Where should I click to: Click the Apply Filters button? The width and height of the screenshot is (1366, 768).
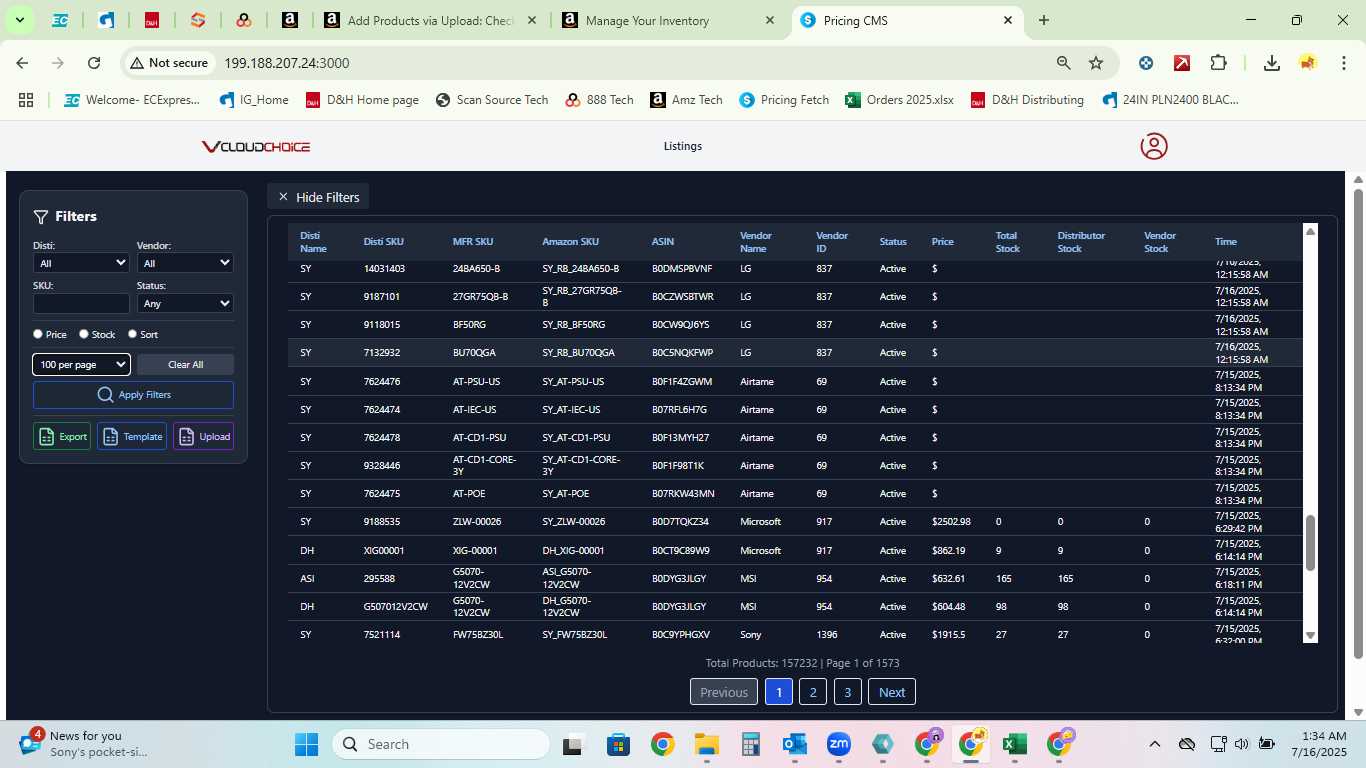coord(133,395)
